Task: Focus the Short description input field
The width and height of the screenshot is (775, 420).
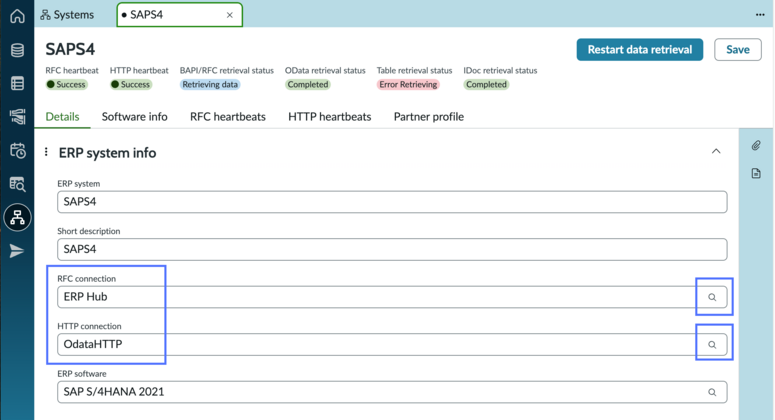Action: [x=392, y=249]
